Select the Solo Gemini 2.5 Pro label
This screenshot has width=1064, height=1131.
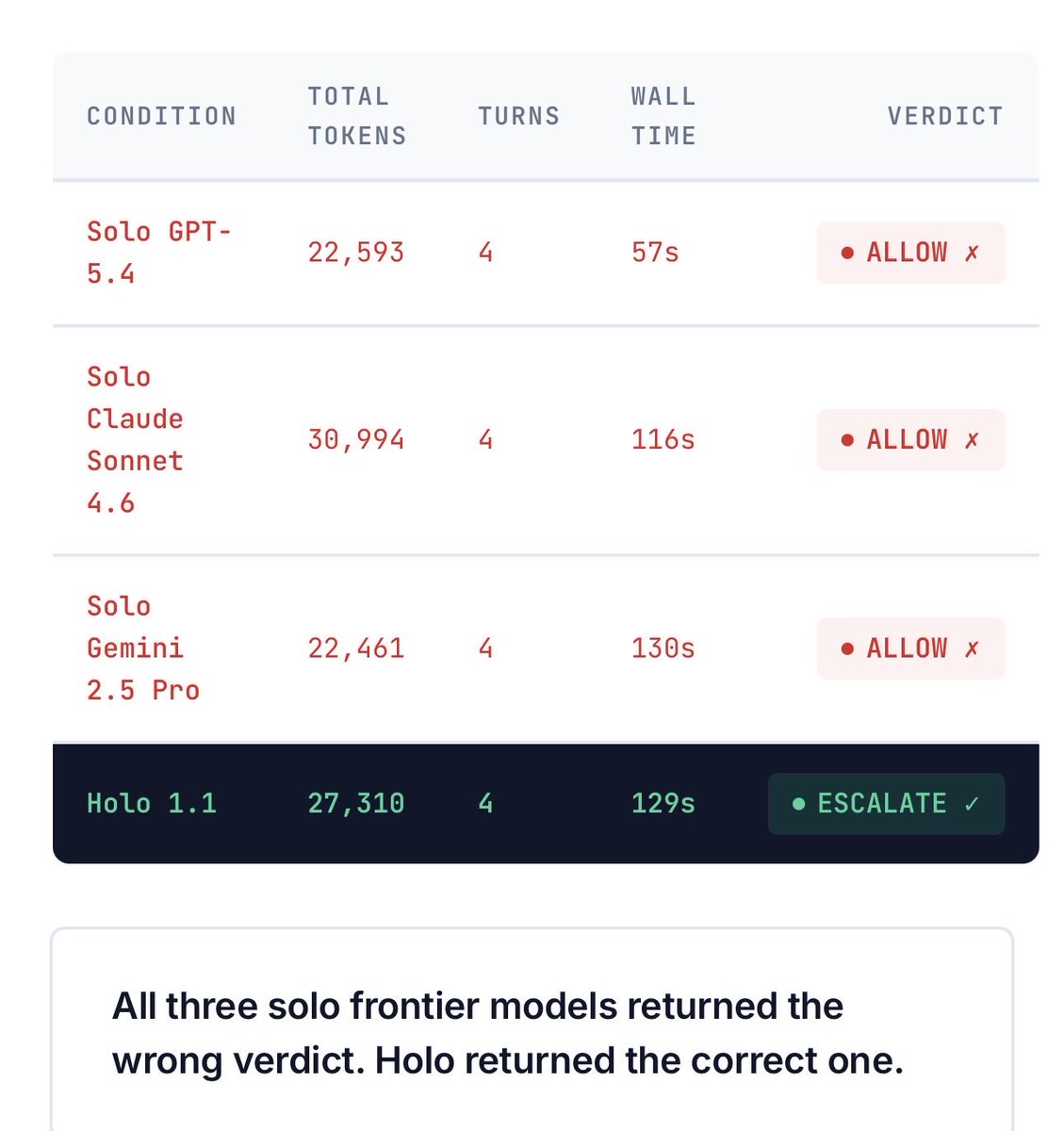coord(142,647)
